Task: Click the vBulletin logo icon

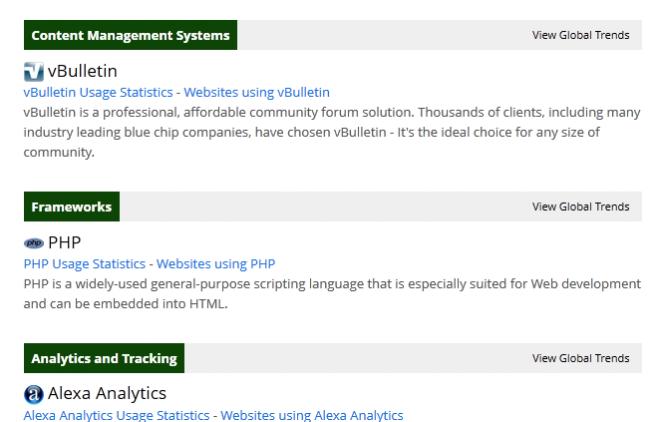Action: [x=33, y=72]
